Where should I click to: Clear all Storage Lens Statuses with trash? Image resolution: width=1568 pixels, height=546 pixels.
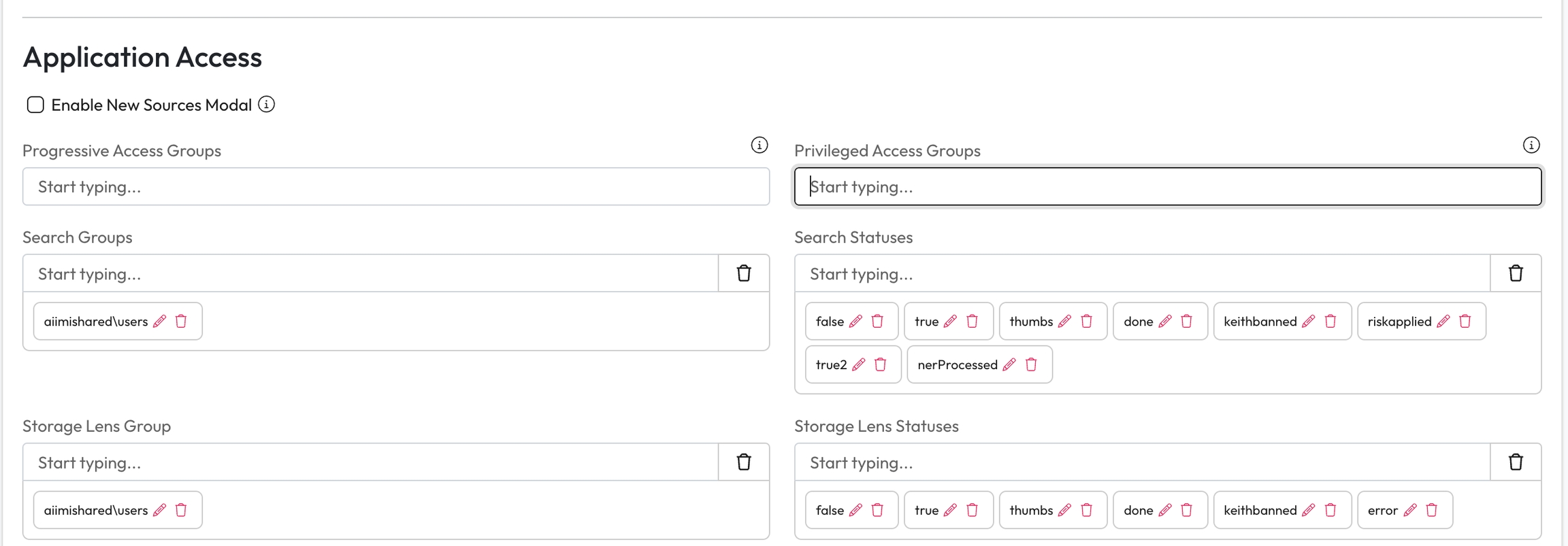1516,462
